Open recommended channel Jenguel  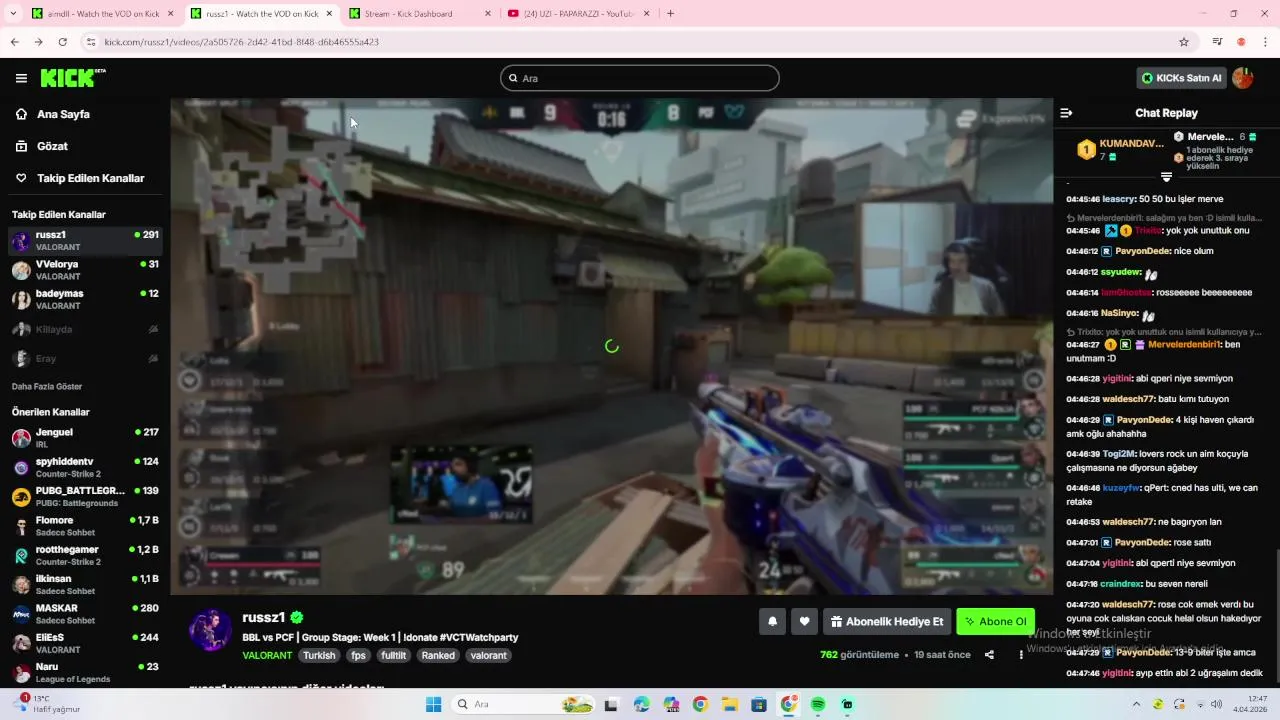(x=85, y=438)
